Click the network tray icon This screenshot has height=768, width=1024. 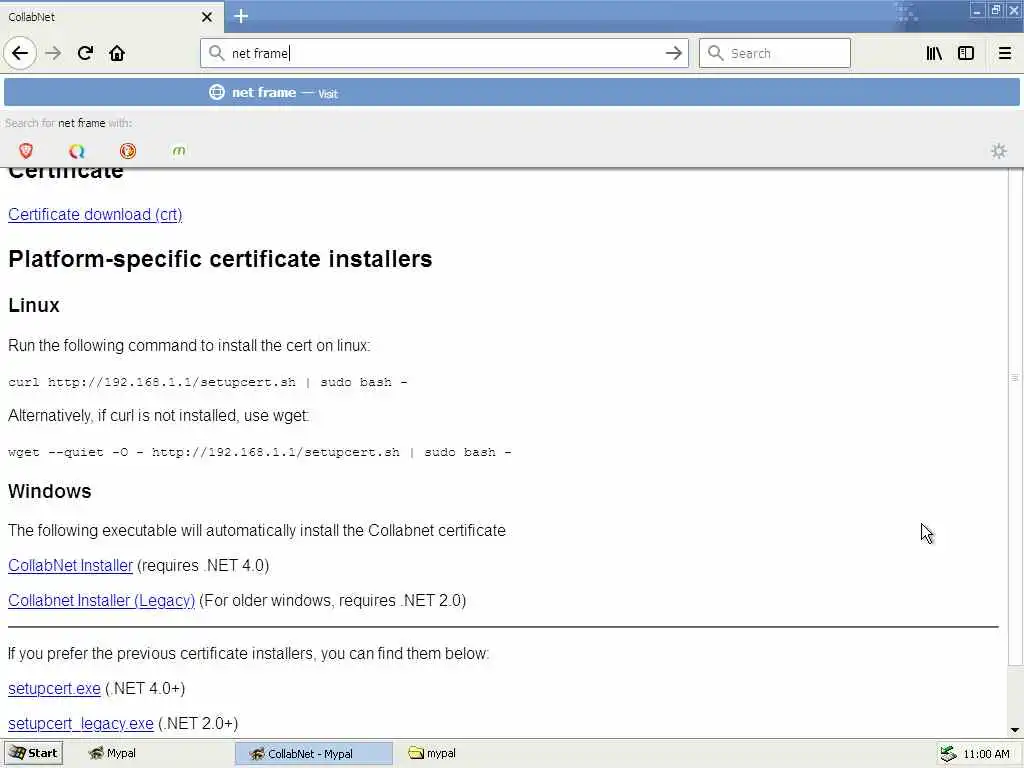click(x=948, y=754)
